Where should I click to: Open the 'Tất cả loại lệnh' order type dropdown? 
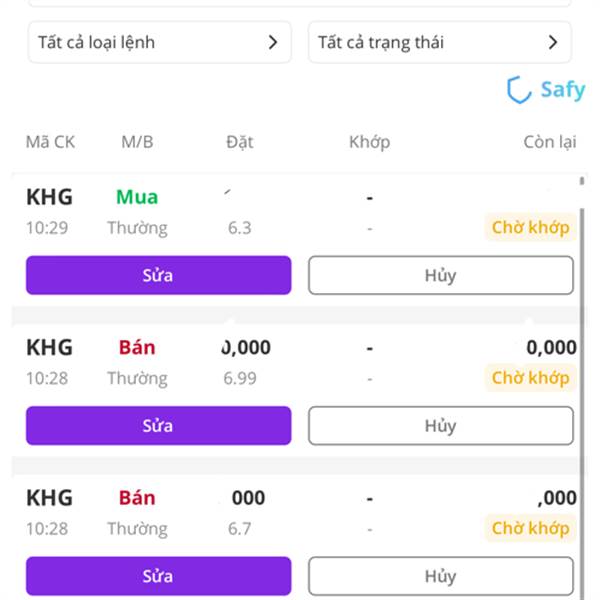[160, 42]
